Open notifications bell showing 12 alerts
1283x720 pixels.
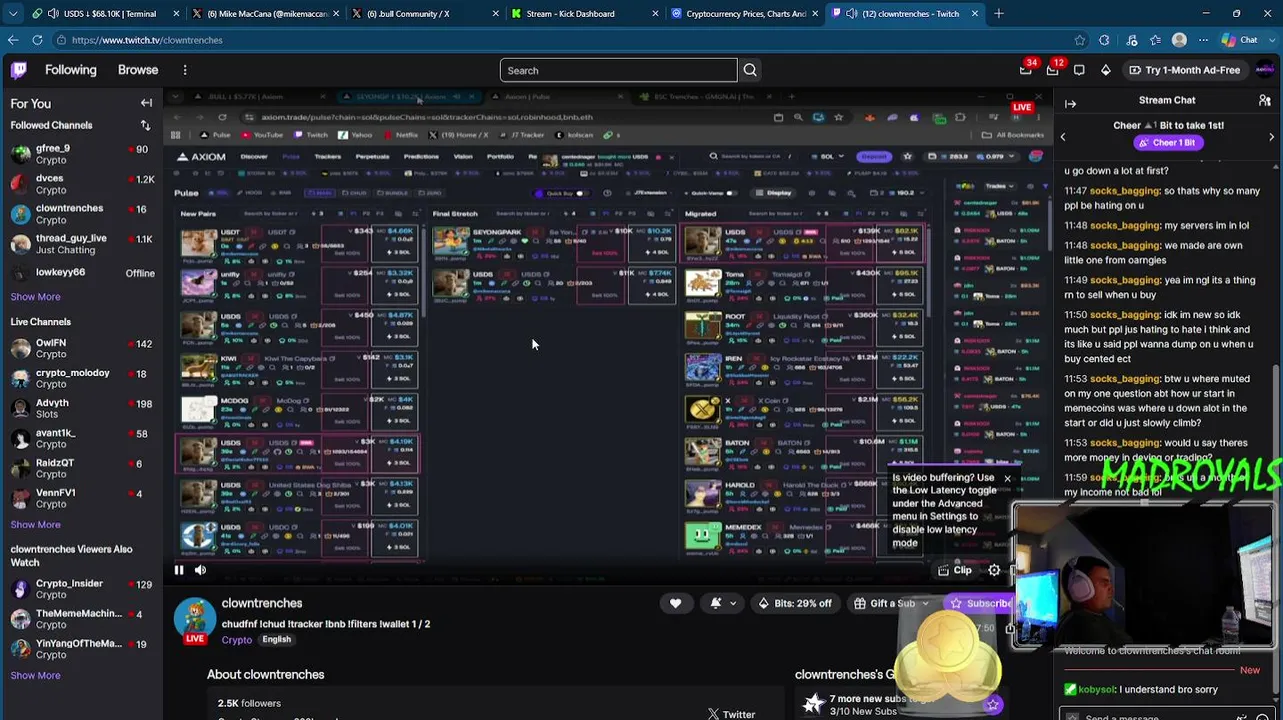point(1053,70)
